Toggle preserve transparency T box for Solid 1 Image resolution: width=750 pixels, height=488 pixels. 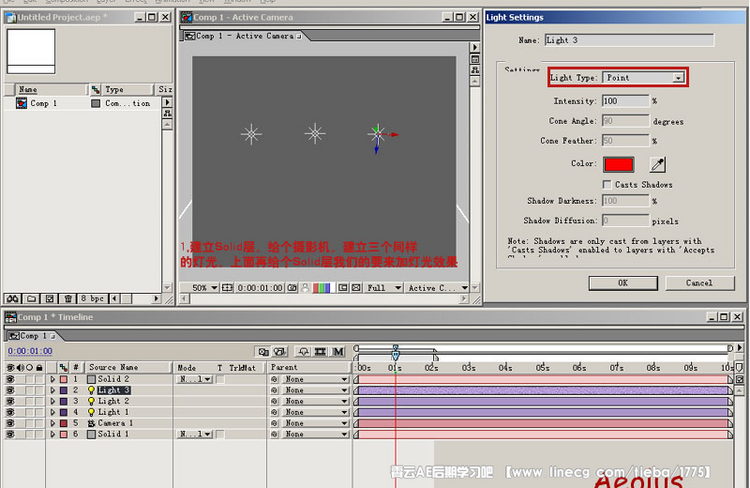(x=220, y=434)
